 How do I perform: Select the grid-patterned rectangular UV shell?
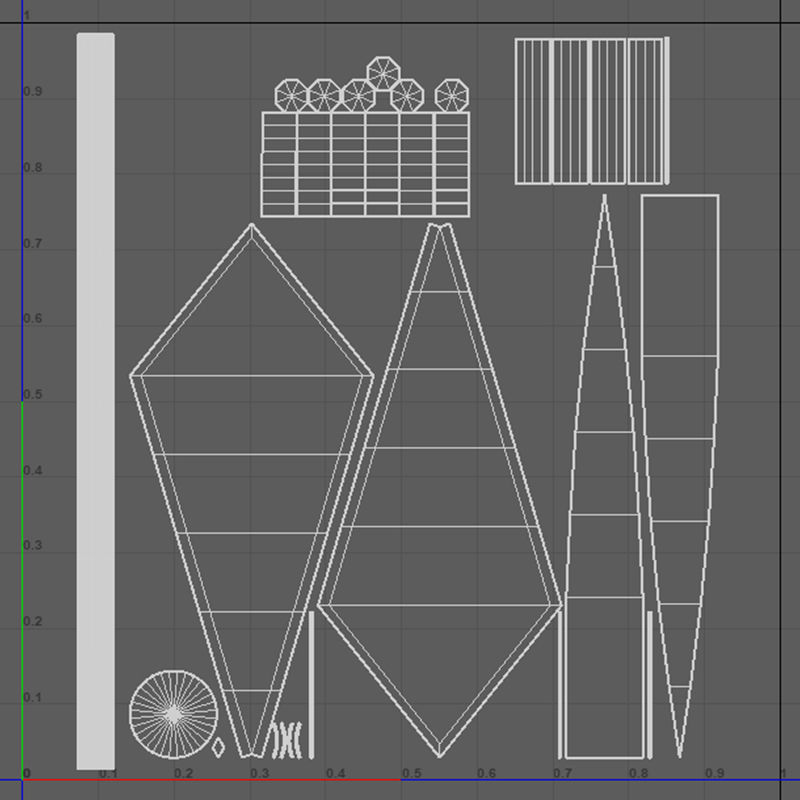point(365,165)
